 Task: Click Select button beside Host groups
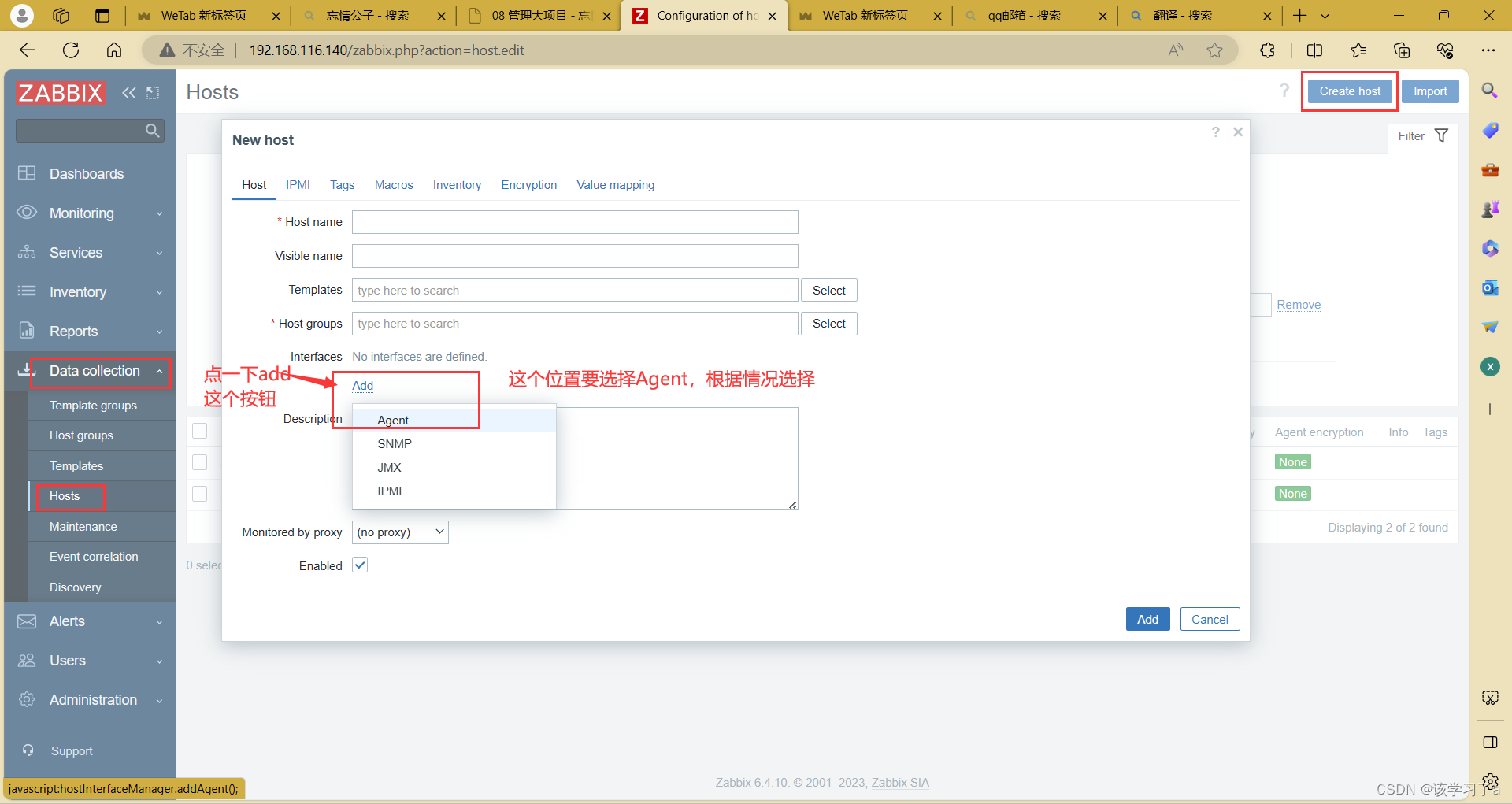[829, 324]
